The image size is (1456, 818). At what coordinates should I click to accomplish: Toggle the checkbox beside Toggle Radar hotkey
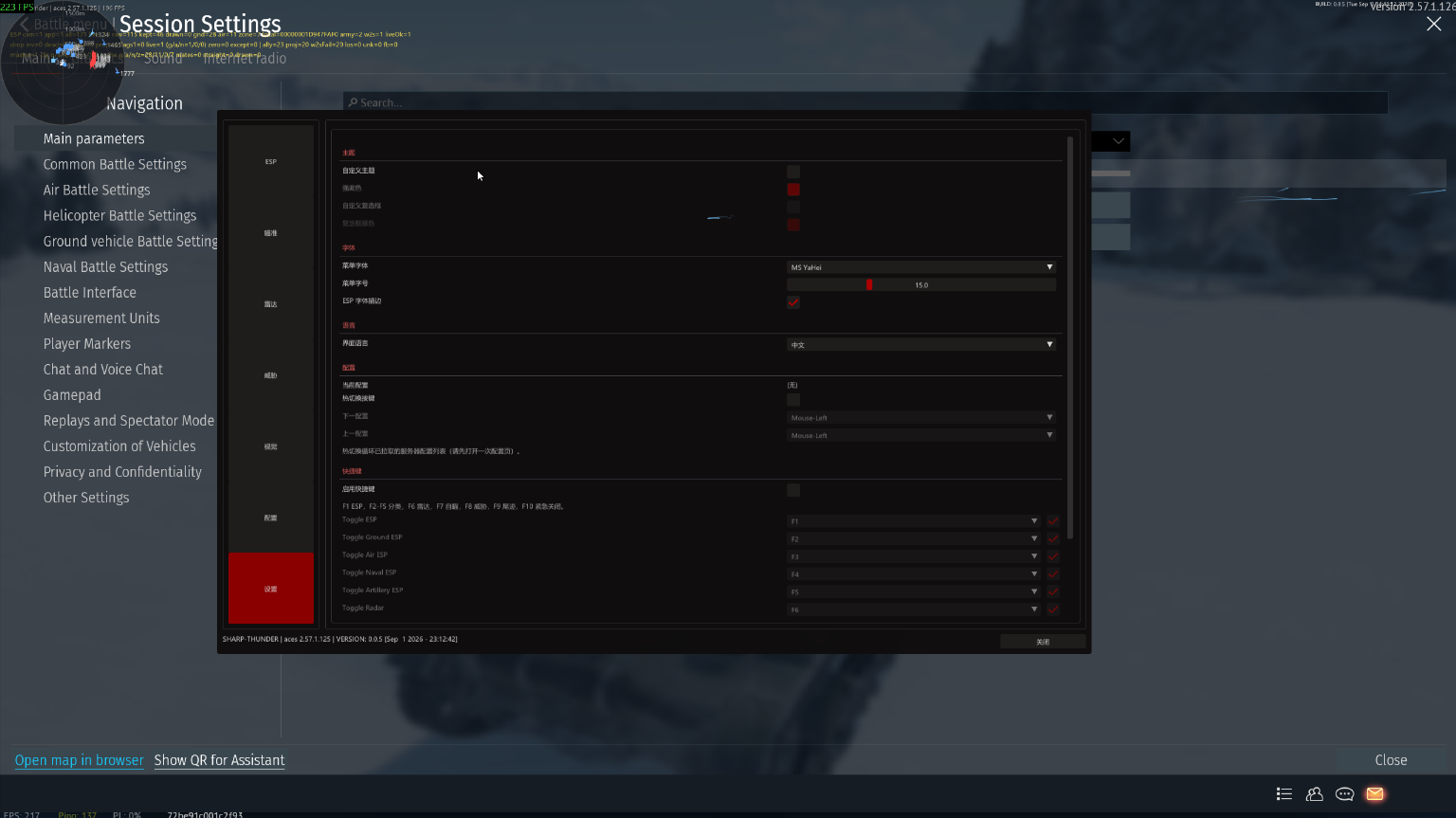1052,609
